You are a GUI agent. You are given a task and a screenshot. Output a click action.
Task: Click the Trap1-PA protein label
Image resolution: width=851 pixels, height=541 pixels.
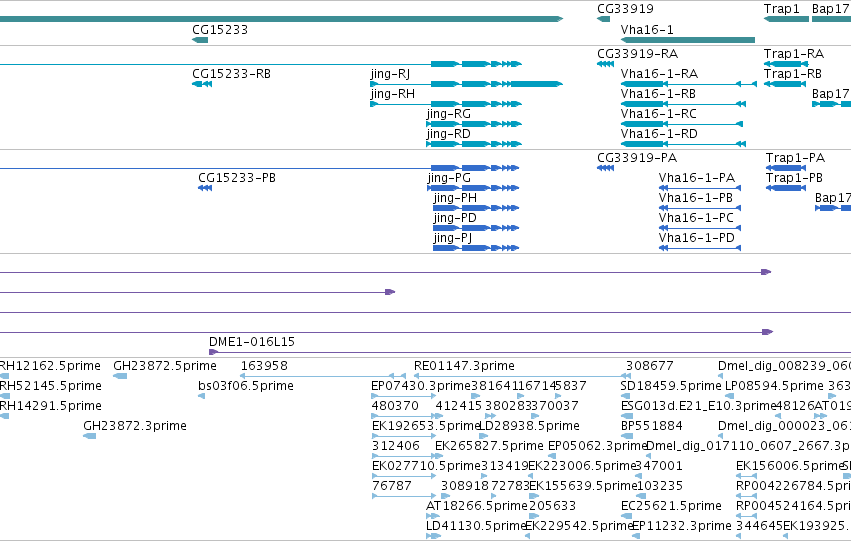pyautogui.click(x=795, y=158)
